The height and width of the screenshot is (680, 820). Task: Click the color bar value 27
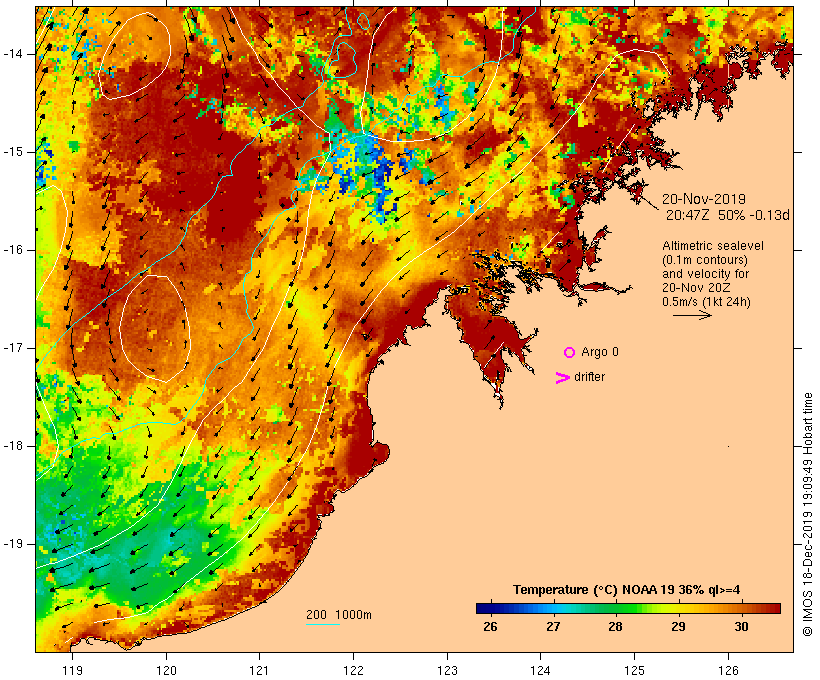(553, 627)
